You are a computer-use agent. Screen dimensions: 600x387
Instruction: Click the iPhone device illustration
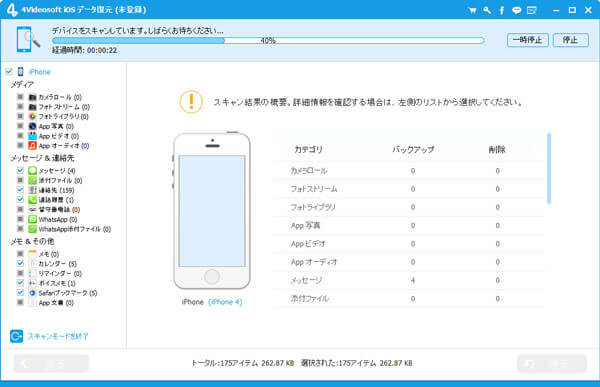pyautogui.click(x=212, y=211)
